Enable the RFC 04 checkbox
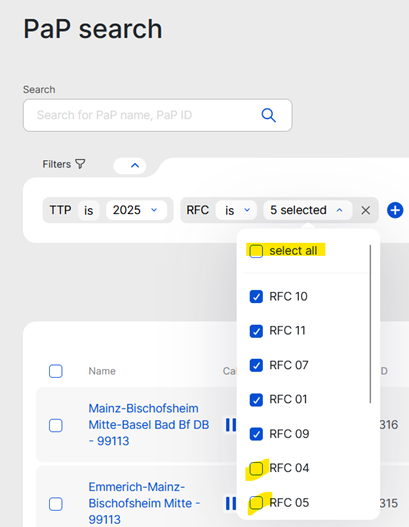Viewport: 409px width, 527px height. point(256,468)
